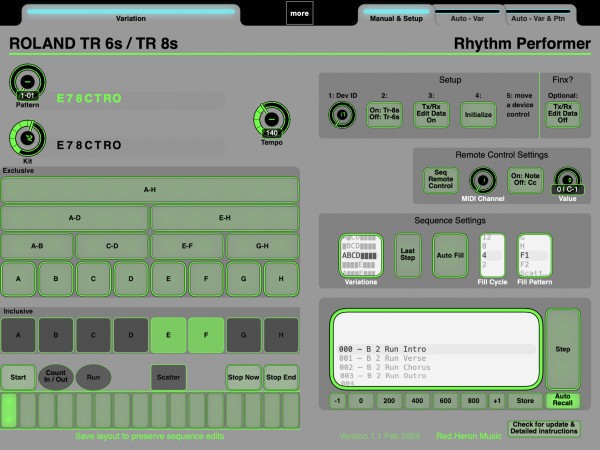The height and width of the screenshot is (450, 600).
Task: Toggle Tx/Rx Edit Data Off
Action: tap(562, 114)
